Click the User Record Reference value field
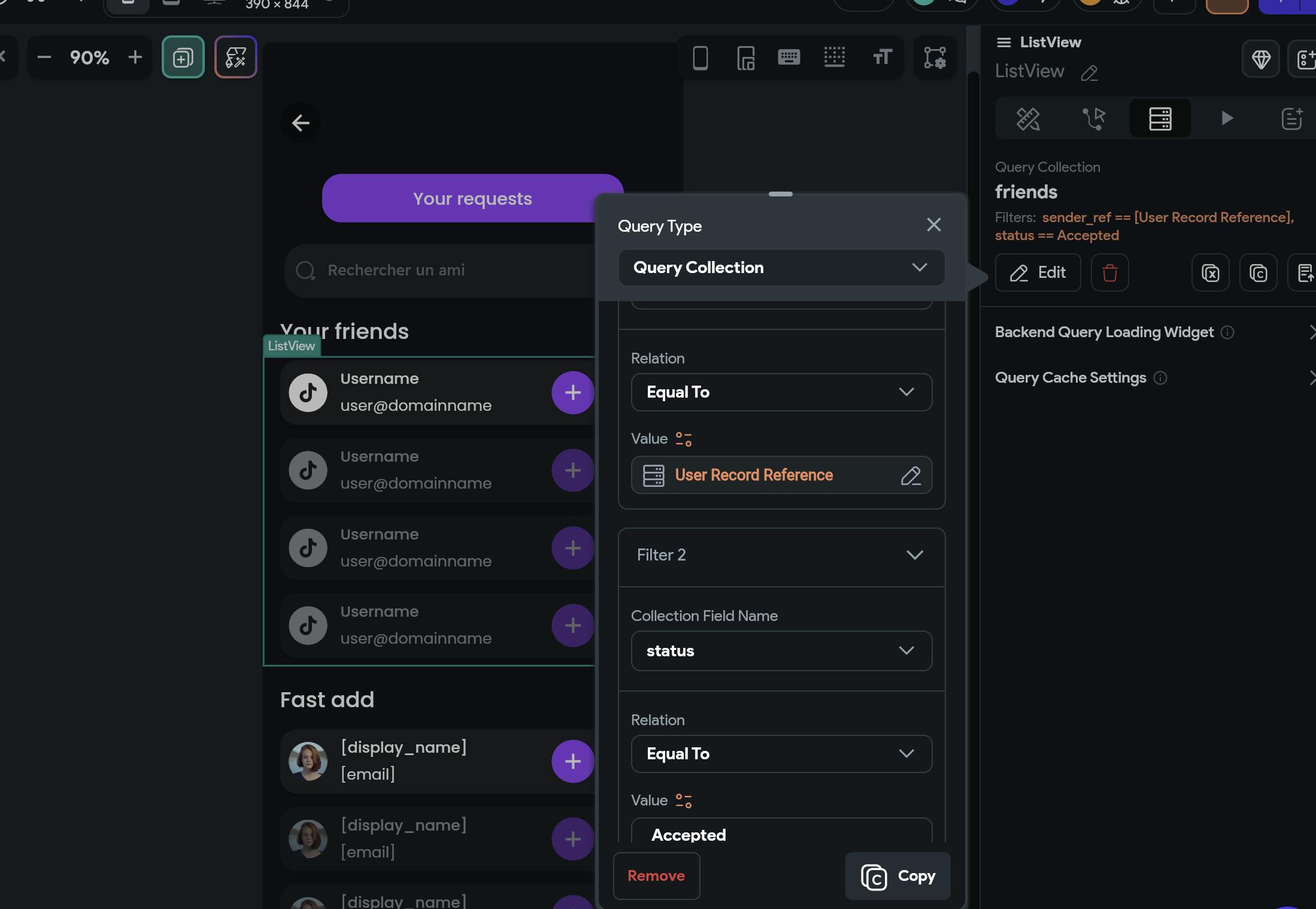This screenshot has height=909, width=1316. pos(781,474)
